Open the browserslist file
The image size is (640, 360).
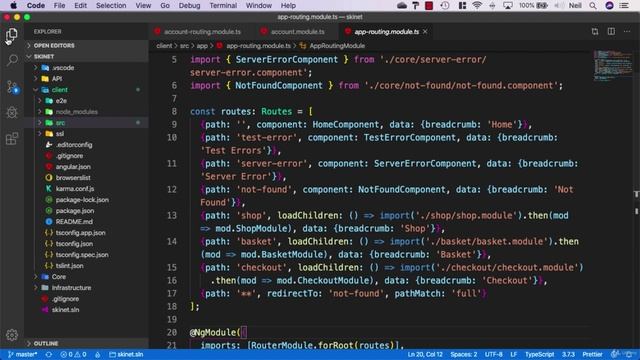pyautogui.click(x=73, y=178)
